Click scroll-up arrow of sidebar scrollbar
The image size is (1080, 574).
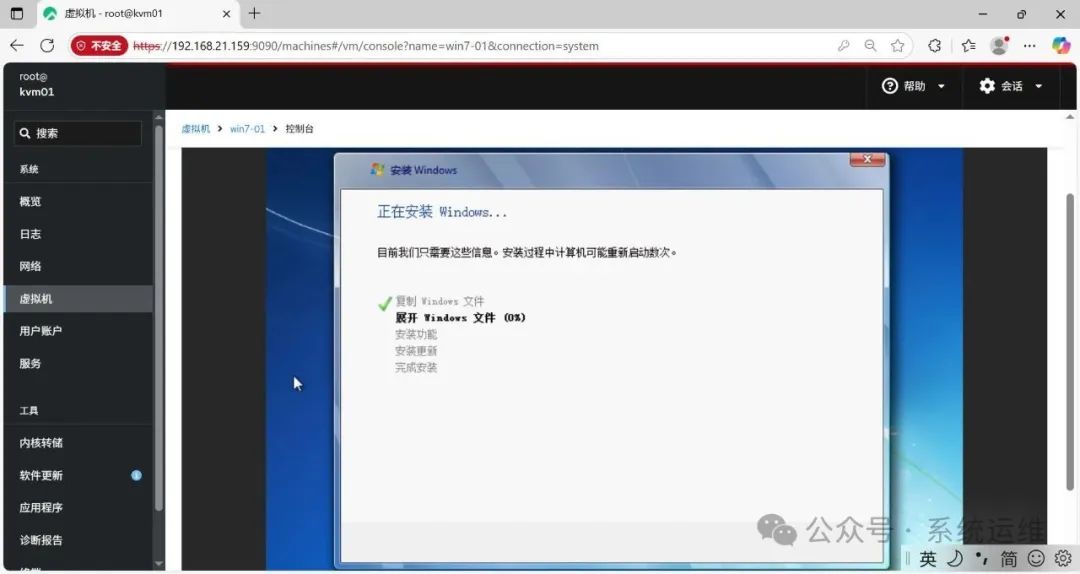(x=159, y=117)
